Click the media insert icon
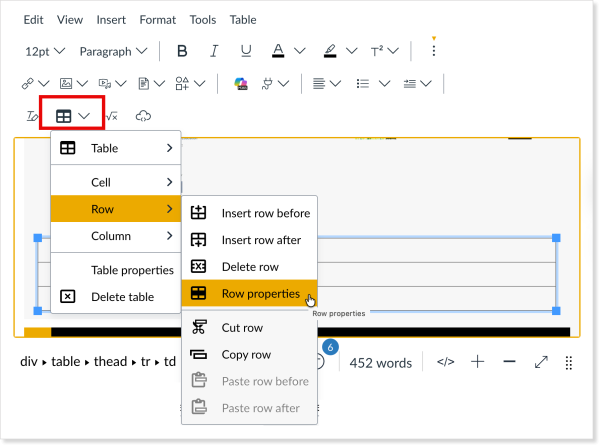 click(x=104, y=83)
